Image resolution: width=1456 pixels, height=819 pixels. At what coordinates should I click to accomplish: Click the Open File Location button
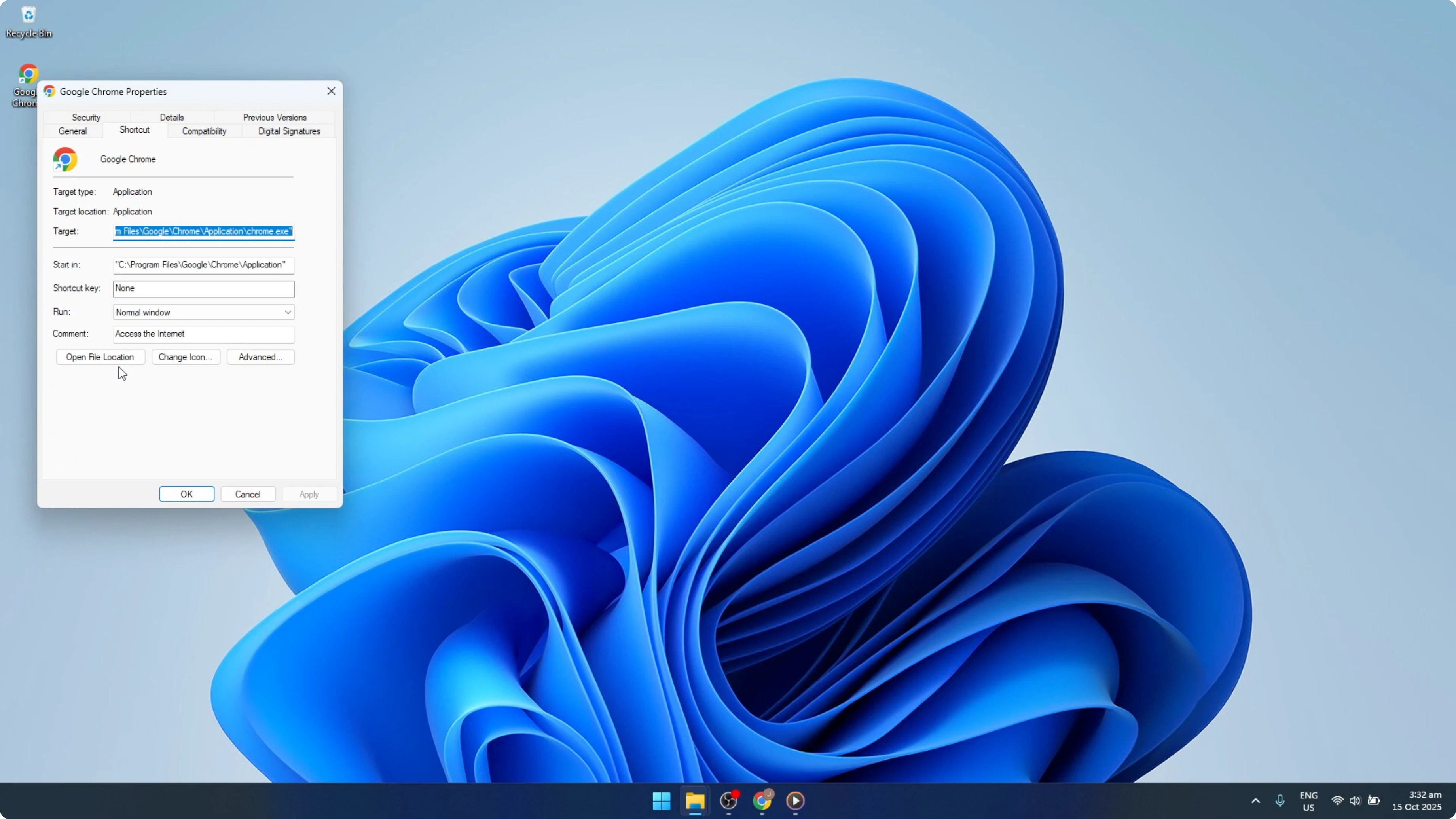[100, 356]
